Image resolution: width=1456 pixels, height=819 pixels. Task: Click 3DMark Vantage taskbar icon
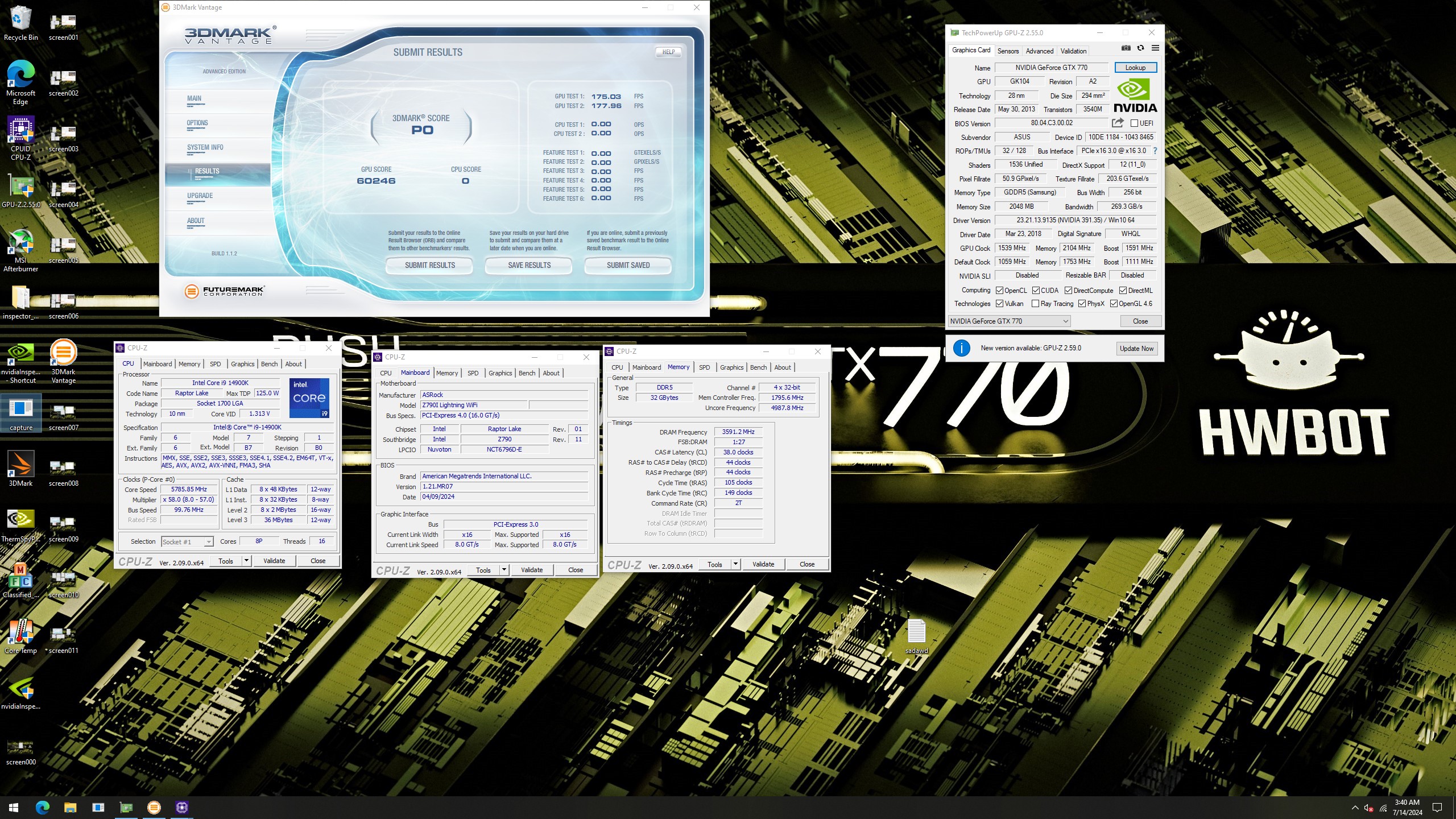click(x=154, y=807)
